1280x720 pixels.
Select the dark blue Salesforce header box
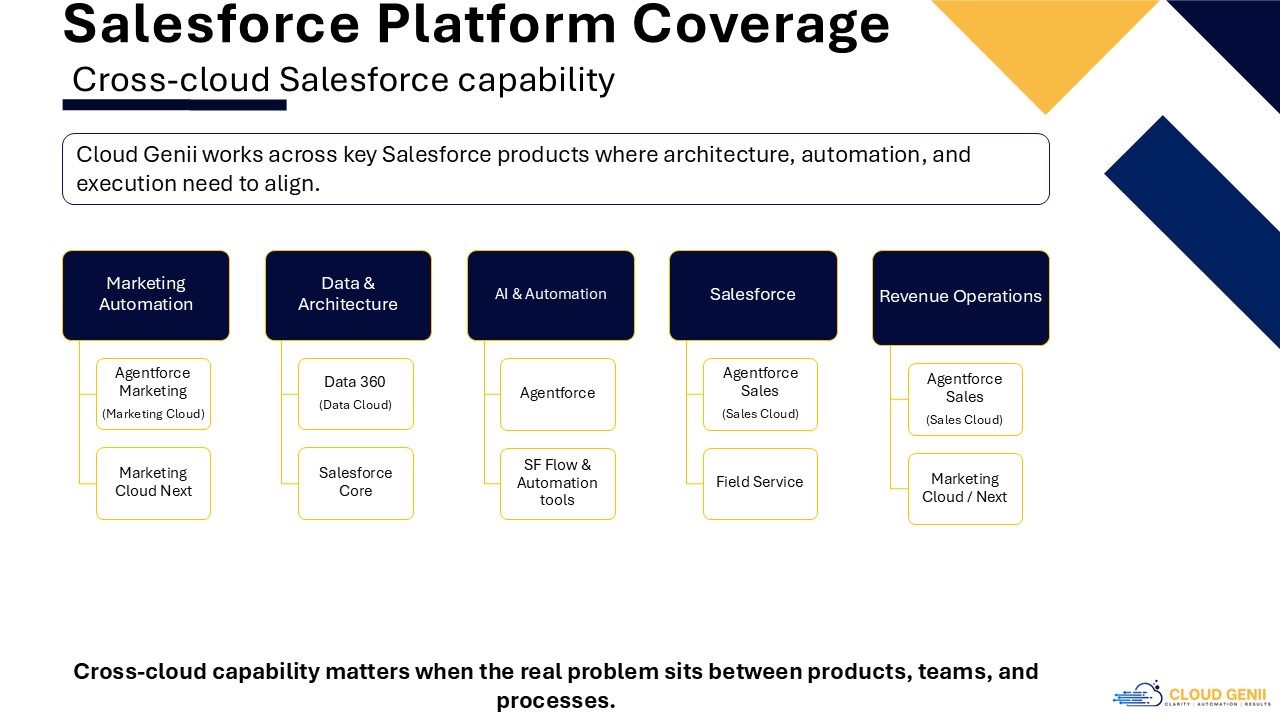(753, 295)
